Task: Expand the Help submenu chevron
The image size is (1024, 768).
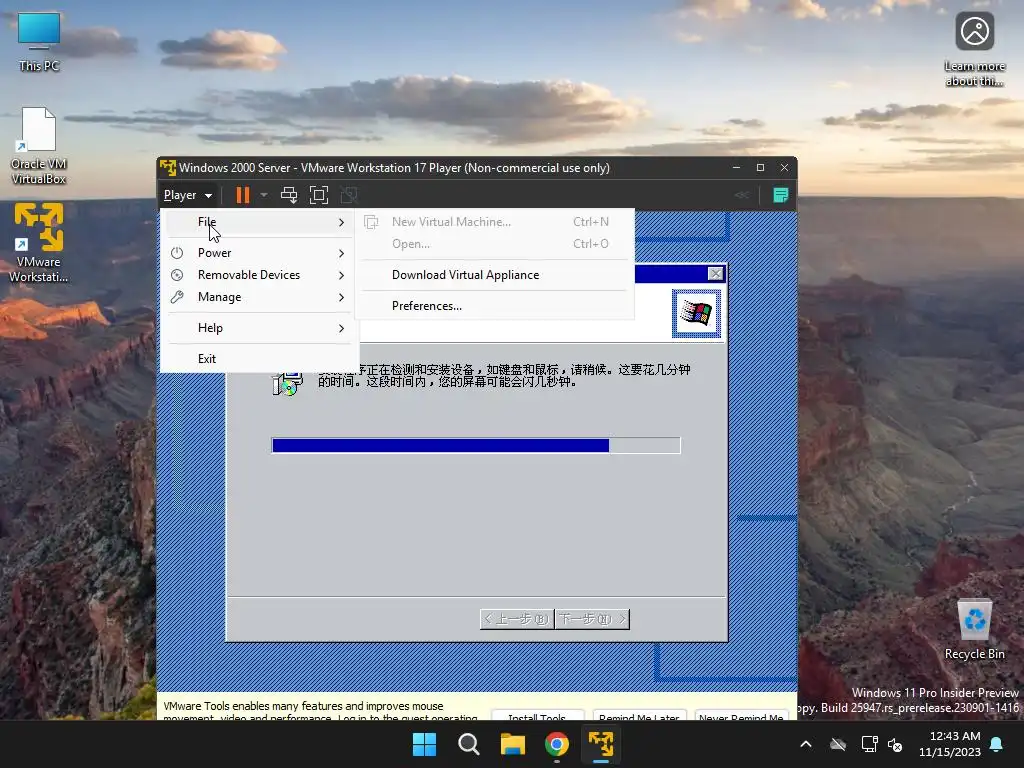Action: tap(341, 328)
